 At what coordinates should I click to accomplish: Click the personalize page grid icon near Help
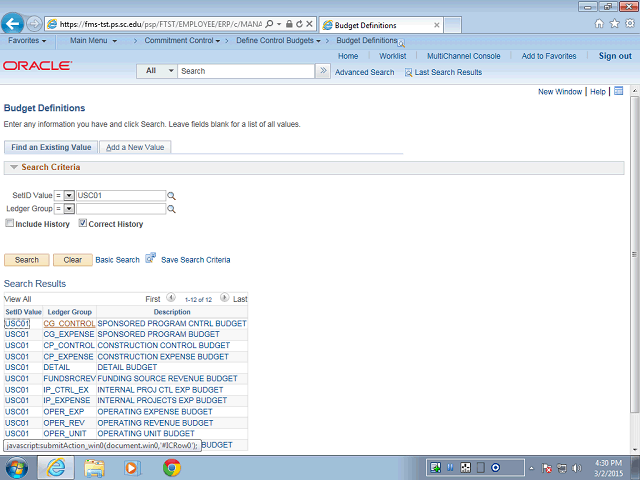[x=619, y=91]
